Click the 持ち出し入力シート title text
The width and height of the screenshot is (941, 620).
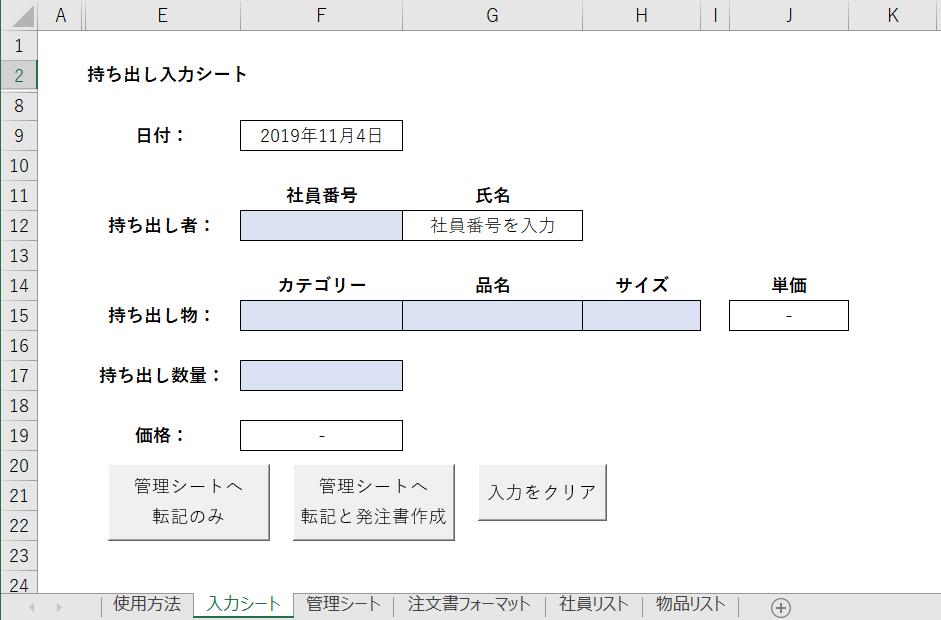pos(167,74)
